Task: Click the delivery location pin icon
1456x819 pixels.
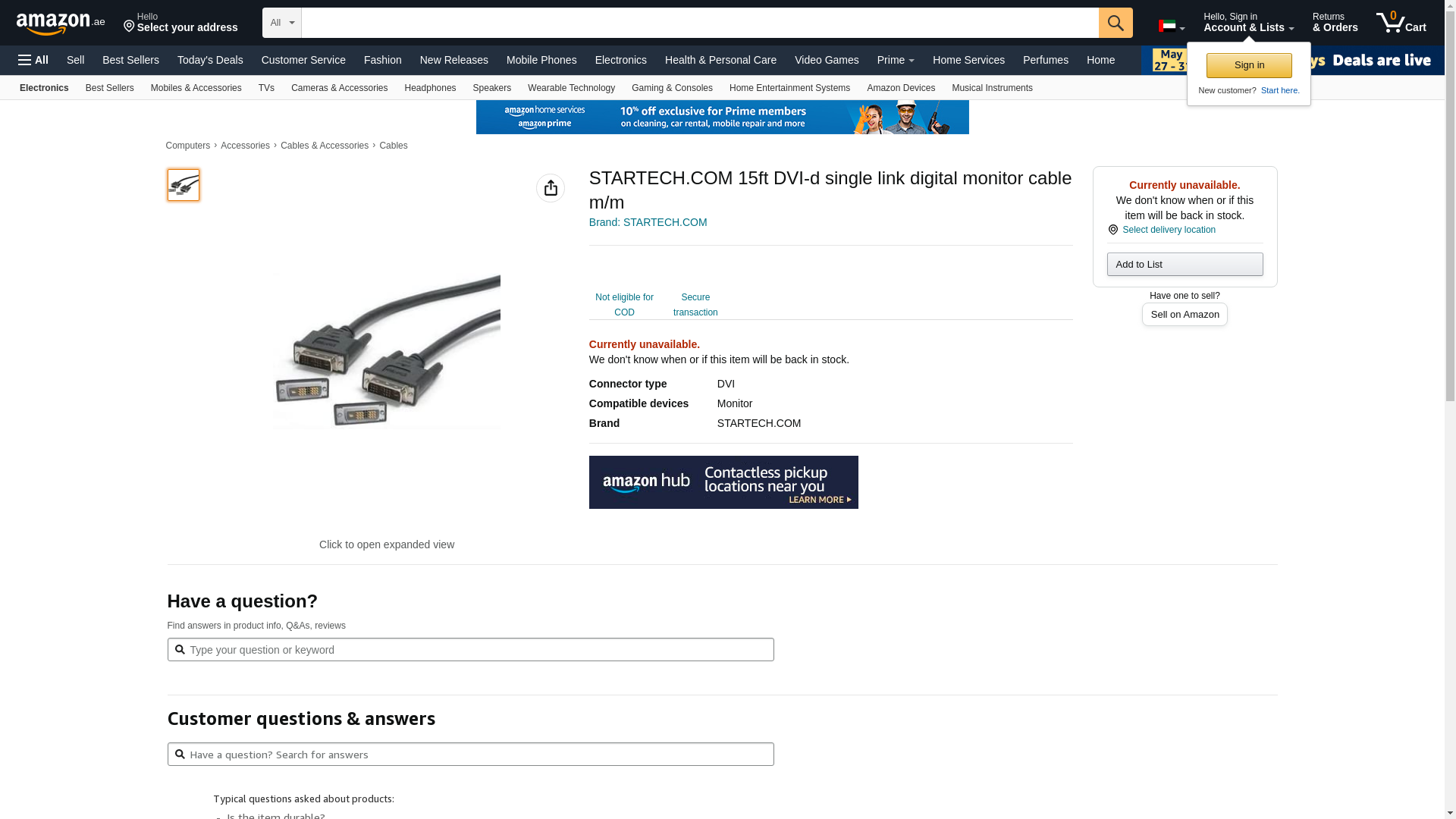Action: coord(1112,230)
